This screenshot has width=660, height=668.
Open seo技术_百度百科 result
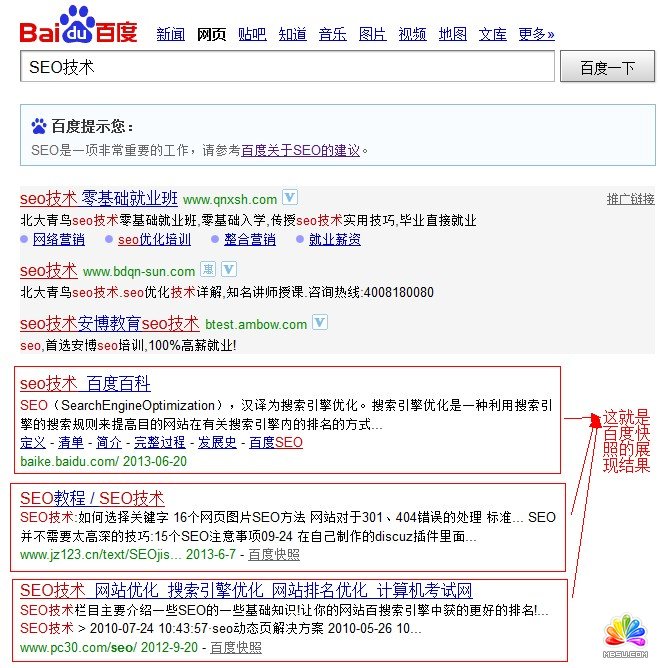[x=85, y=383]
